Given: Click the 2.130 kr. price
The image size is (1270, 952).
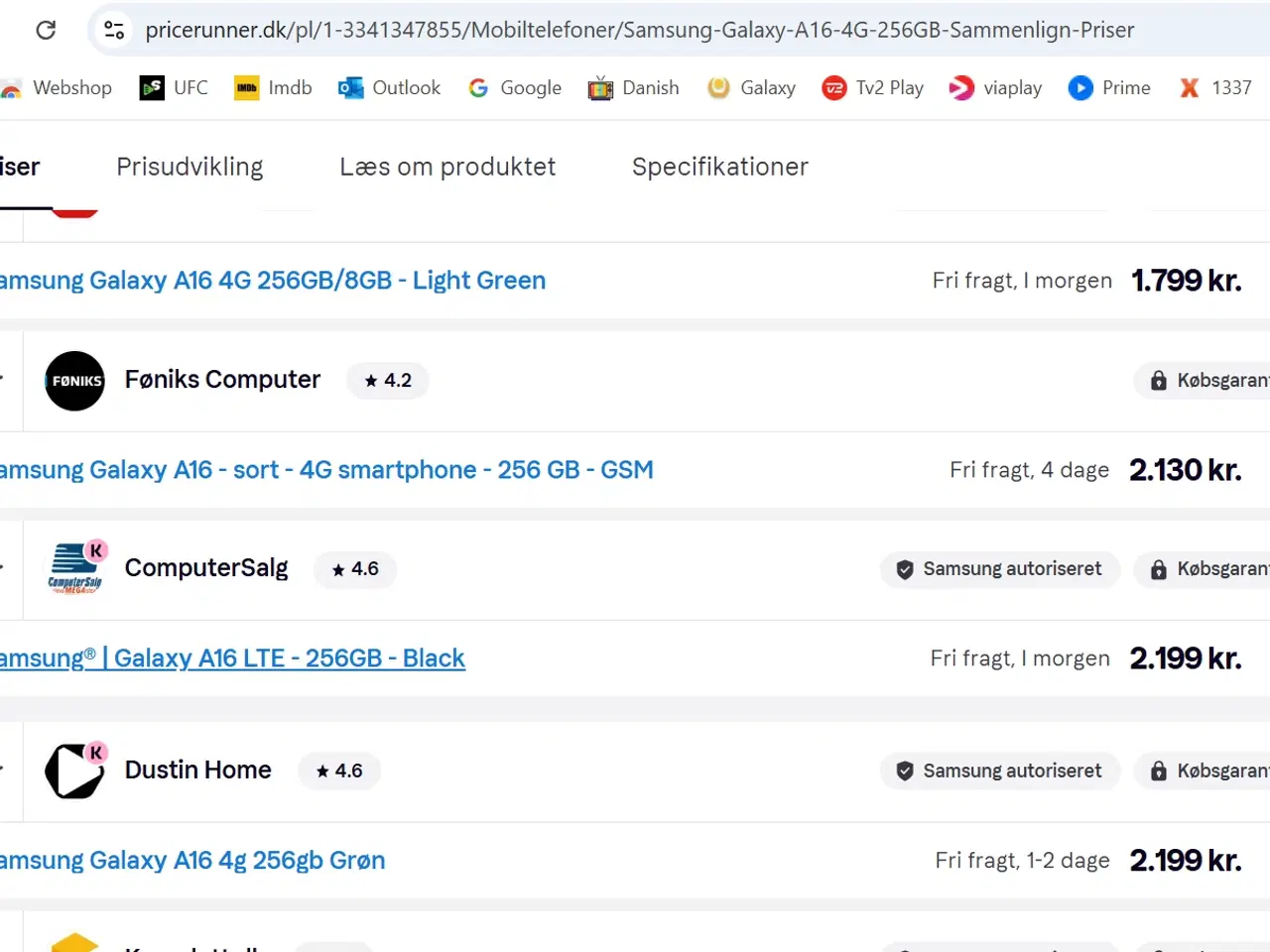Looking at the screenshot, I should 1186,470.
